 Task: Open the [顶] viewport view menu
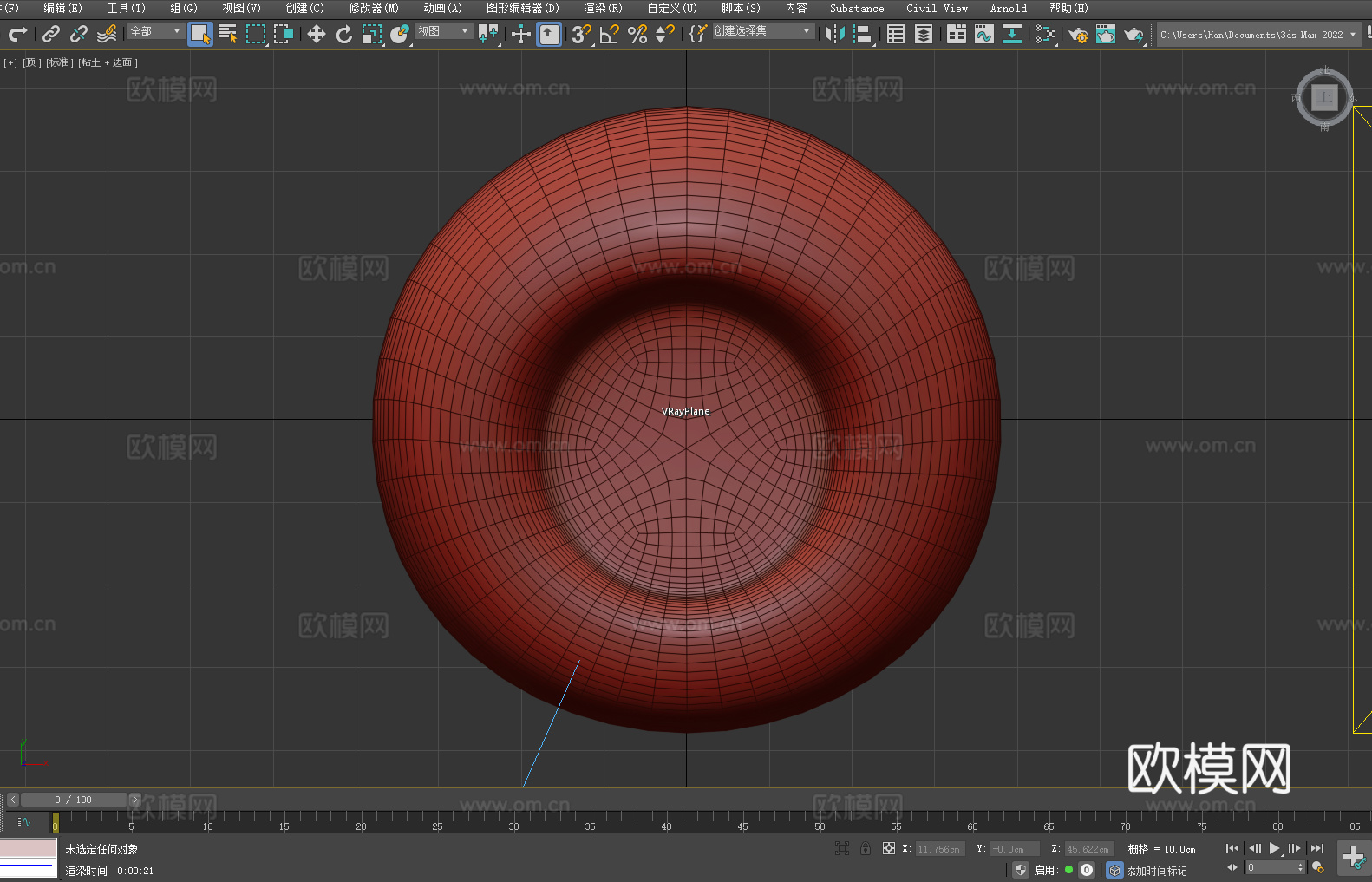tap(32, 62)
